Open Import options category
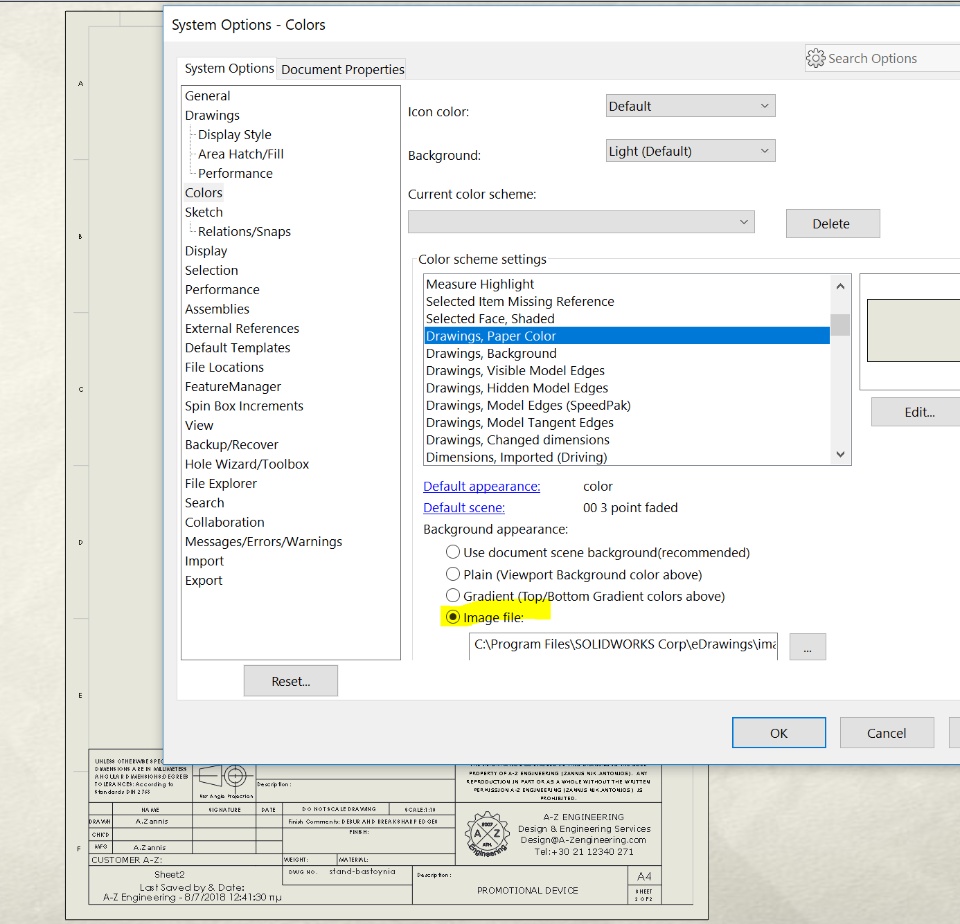 204,561
